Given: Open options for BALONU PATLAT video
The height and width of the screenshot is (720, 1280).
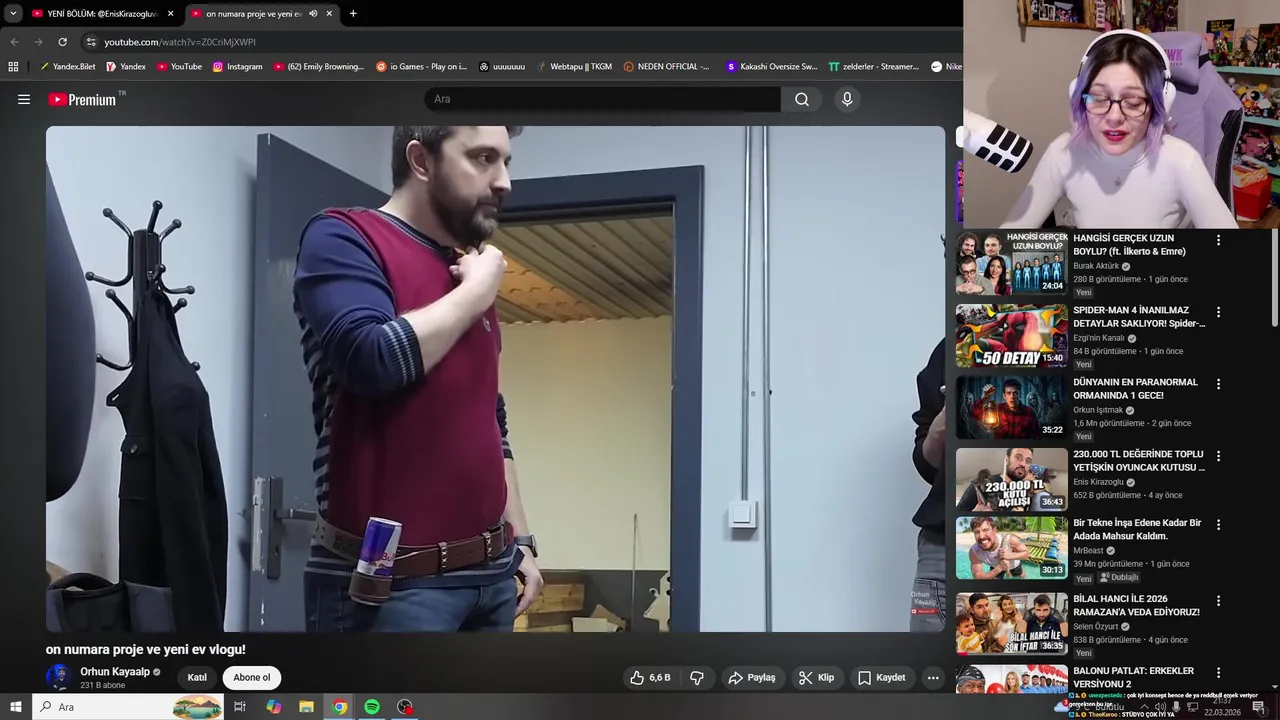Looking at the screenshot, I should click(x=1218, y=672).
